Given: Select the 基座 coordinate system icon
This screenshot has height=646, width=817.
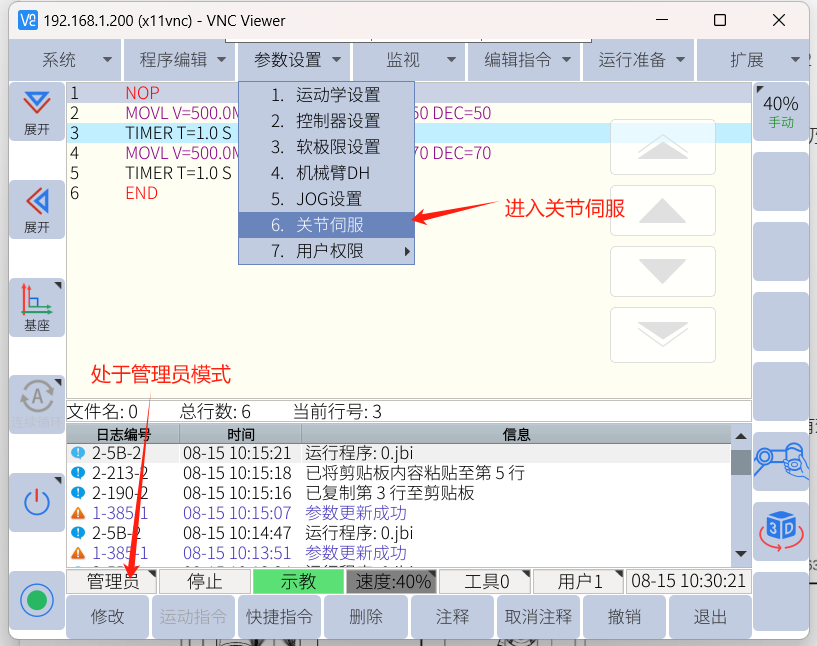Looking at the screenshot, I should pos(37,307).
